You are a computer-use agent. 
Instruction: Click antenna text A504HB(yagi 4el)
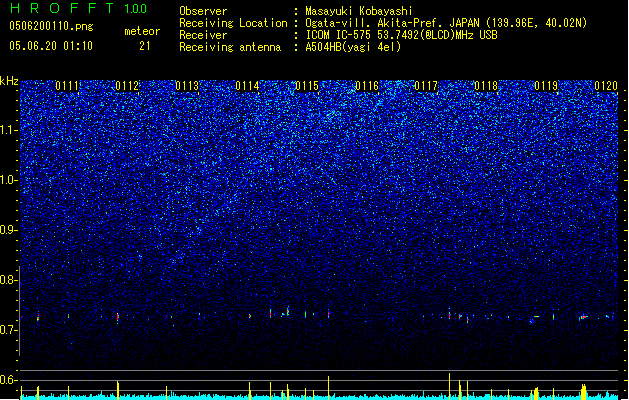353,47
